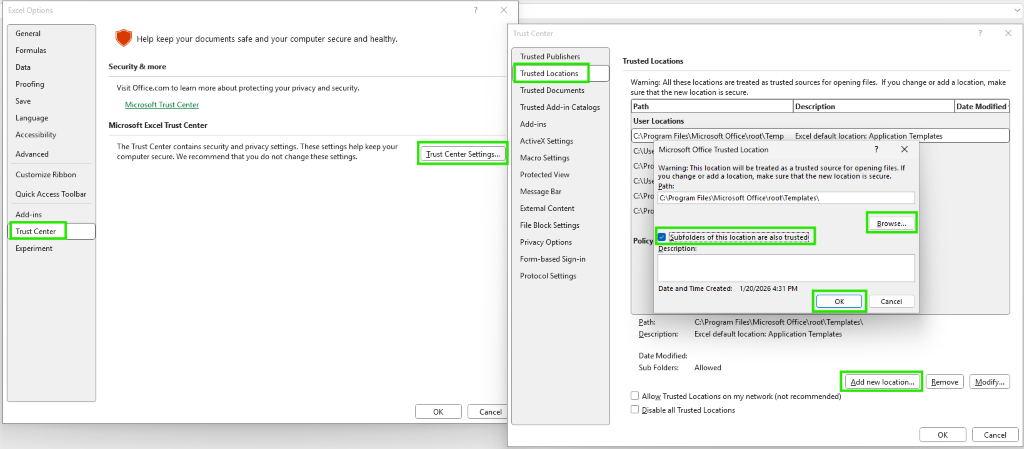
Task: Open Trusted Add-in Catalogs section
Action: point(560,108)
